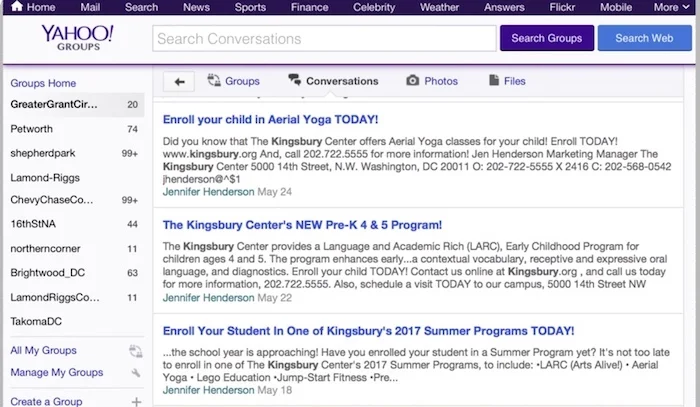
Task: Click the back arrow button
Action: coord(179,82)
